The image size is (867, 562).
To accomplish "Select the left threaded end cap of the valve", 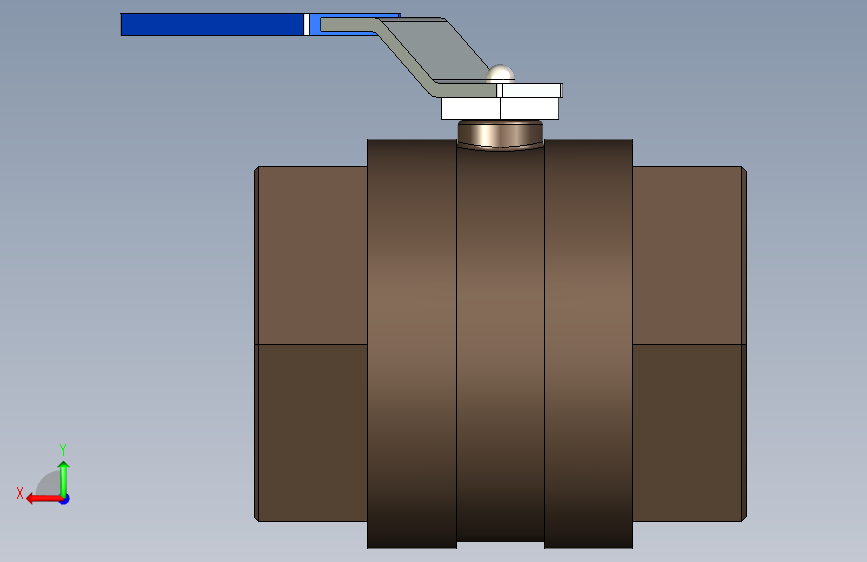I will [x=311, y=344].
